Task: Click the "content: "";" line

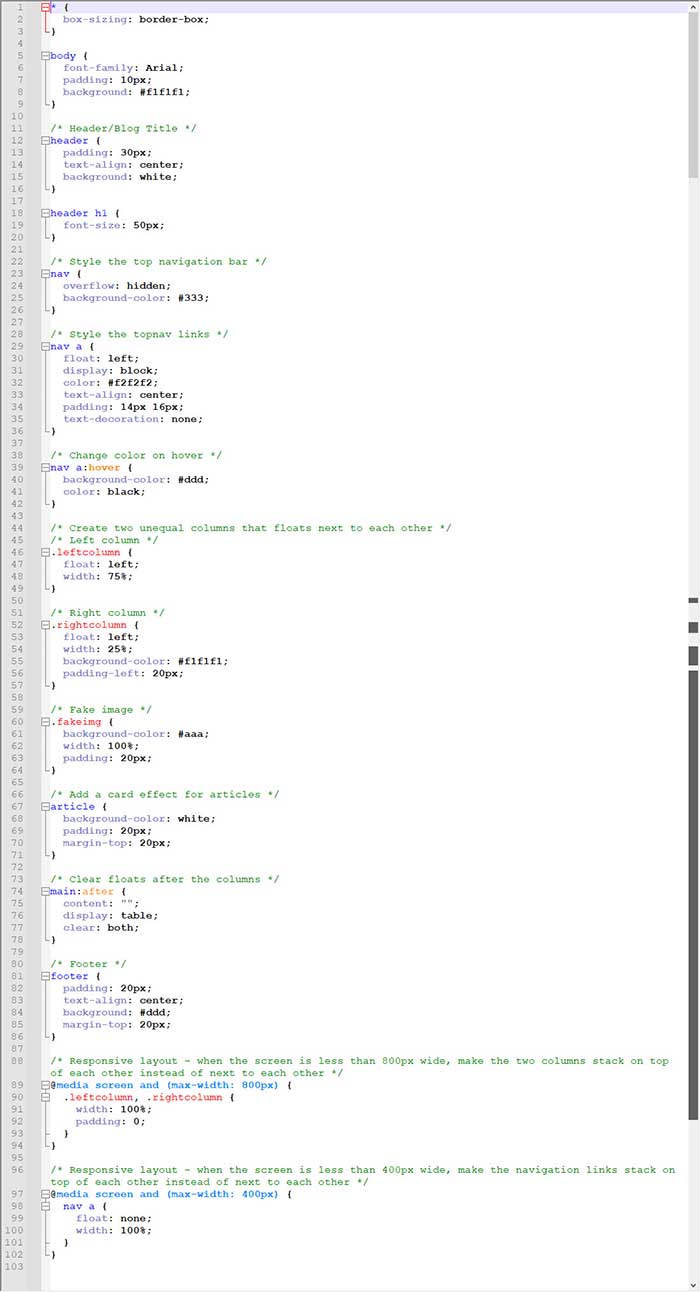Action: tap(99, 903)
